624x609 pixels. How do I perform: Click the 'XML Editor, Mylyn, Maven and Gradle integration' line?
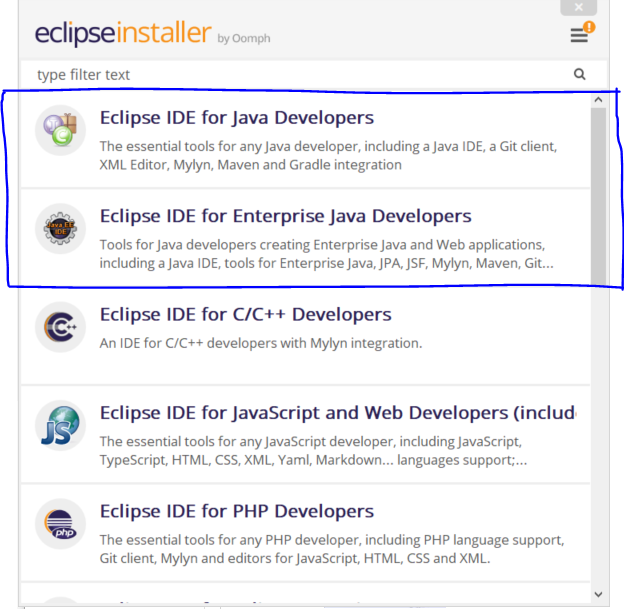point(250,165)
